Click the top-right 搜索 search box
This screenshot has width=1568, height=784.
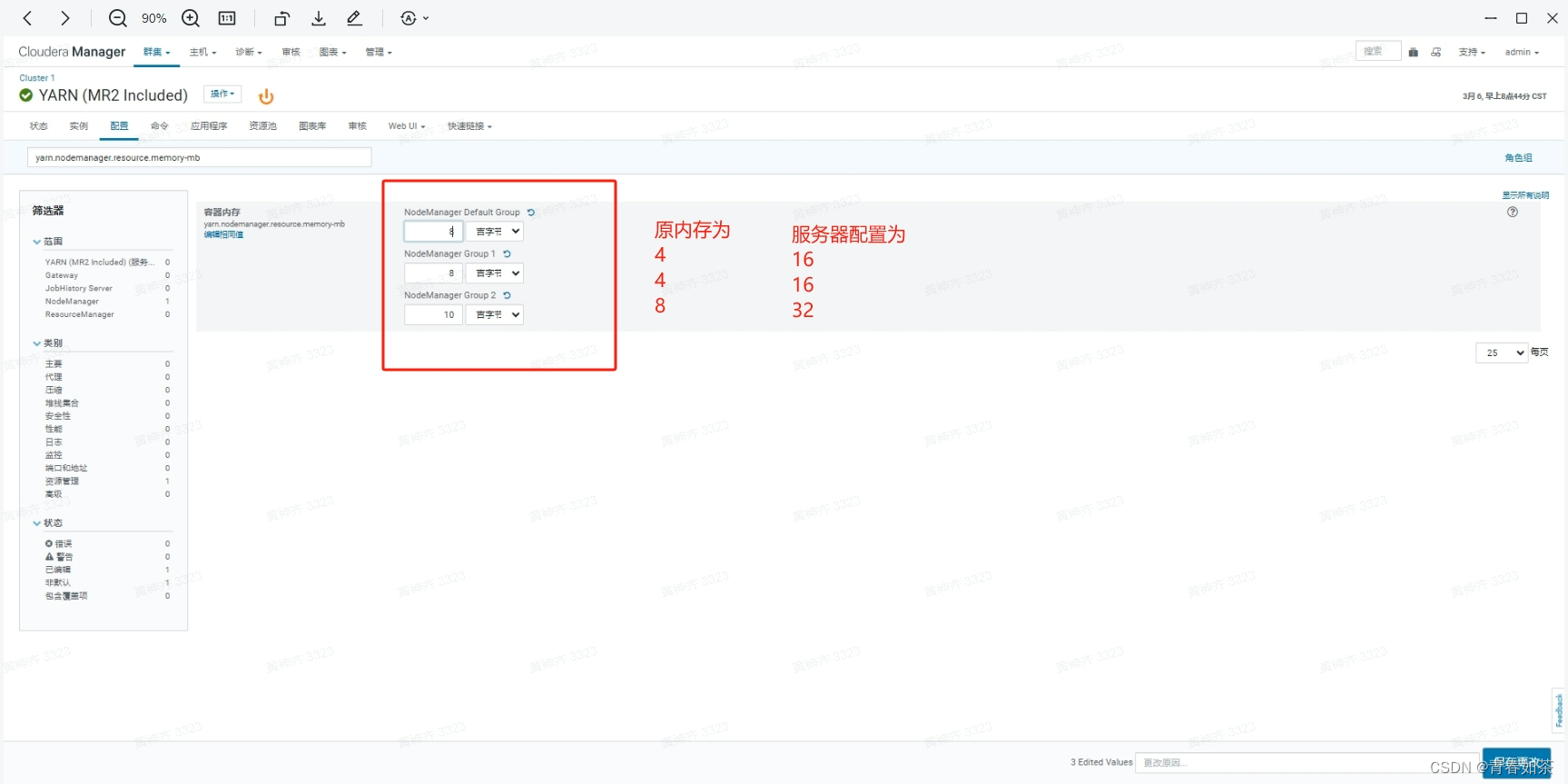(1378, 52)
